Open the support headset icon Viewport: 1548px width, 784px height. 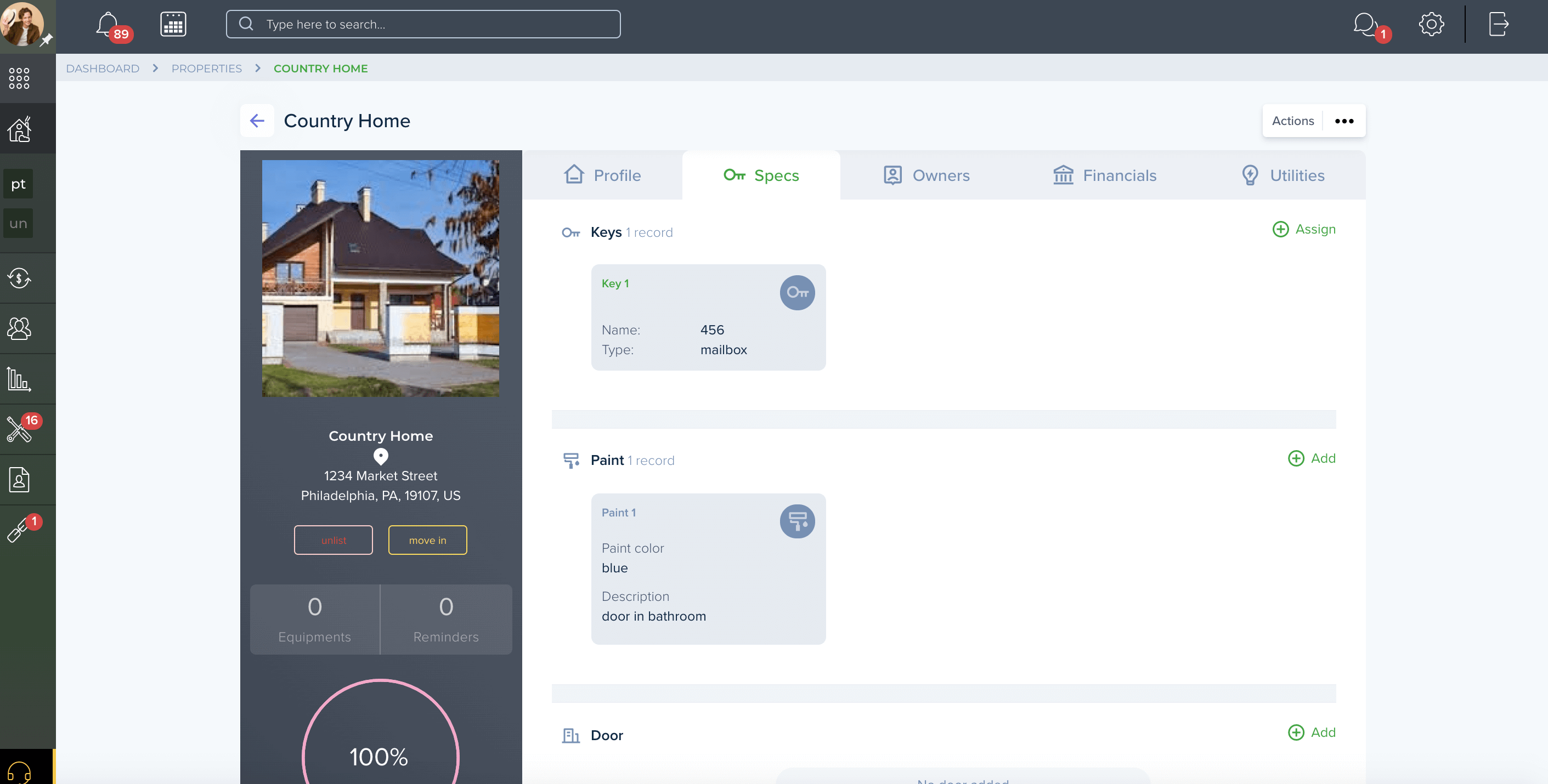click(x=19, y=771)
